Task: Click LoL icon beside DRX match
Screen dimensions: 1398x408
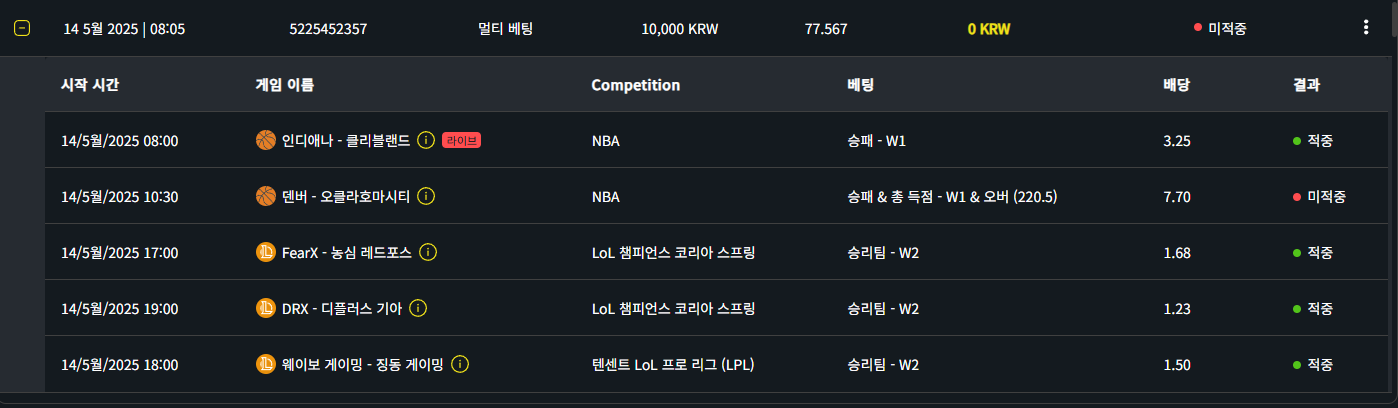Action: point(266,308)
